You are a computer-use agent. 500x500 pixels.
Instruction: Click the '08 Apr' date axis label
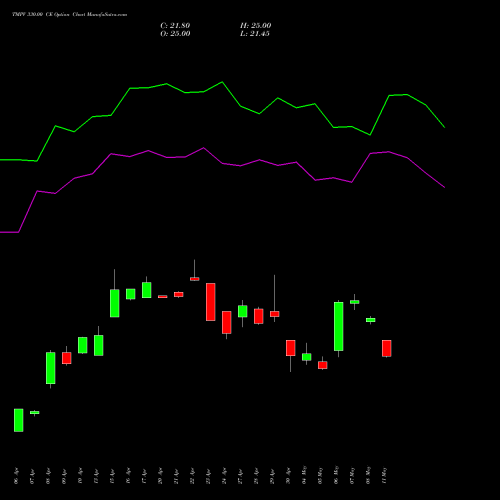pos(48,476)
